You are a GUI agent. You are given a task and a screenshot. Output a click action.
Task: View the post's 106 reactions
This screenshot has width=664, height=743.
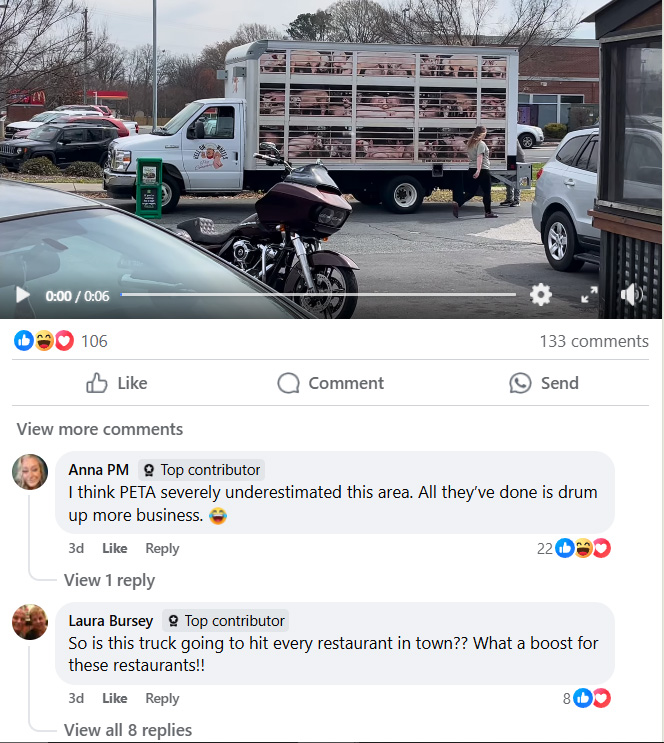61,341
